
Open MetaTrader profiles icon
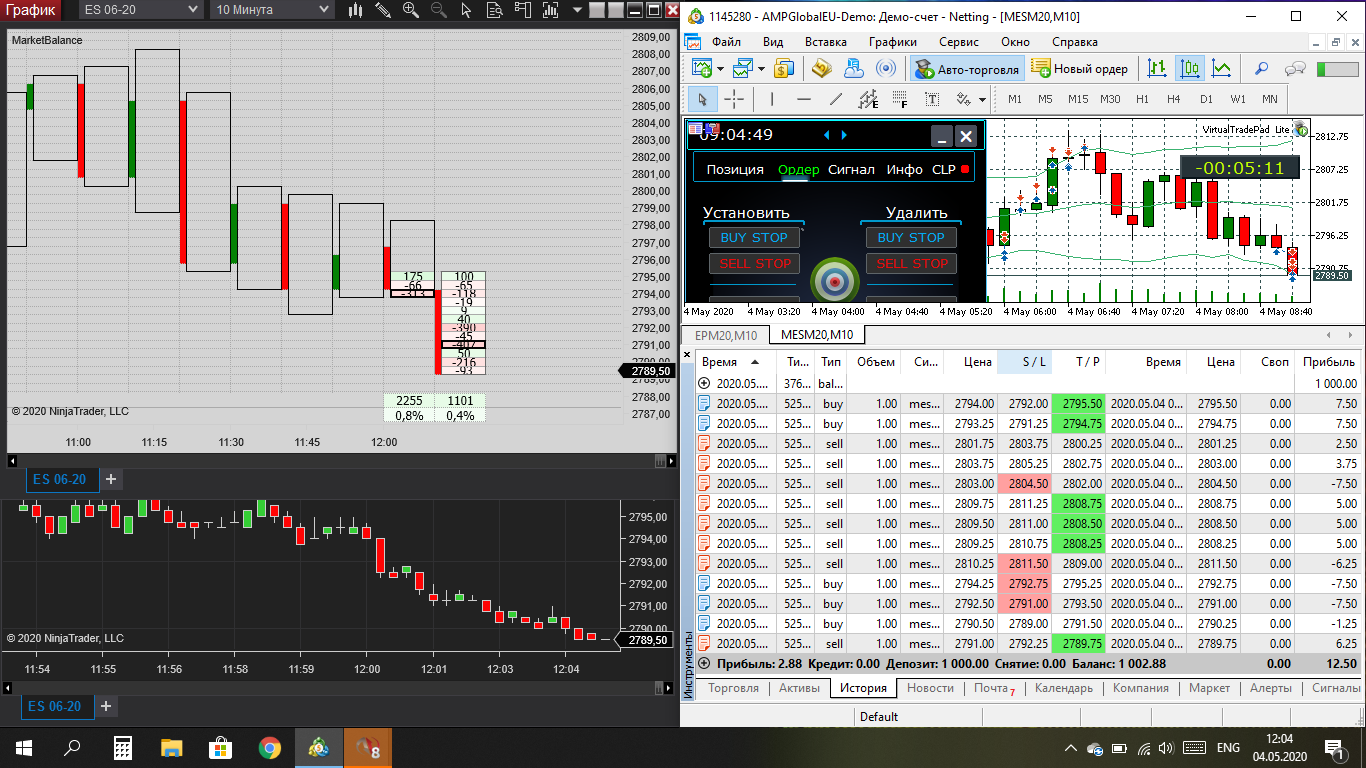pyautogui.click(x=743, y=68)
